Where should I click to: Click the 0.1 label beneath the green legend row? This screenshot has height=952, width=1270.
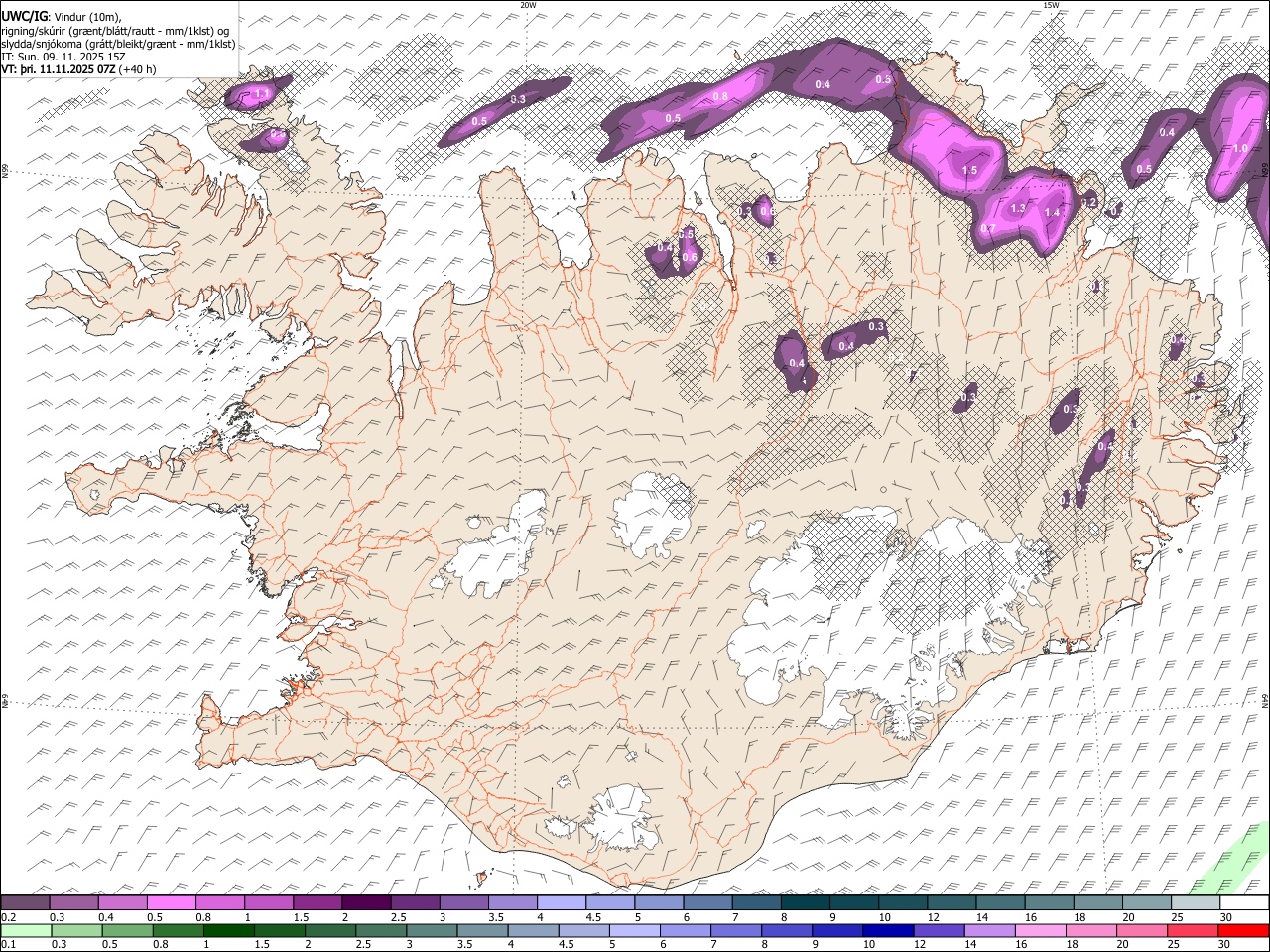pos(8,944)
